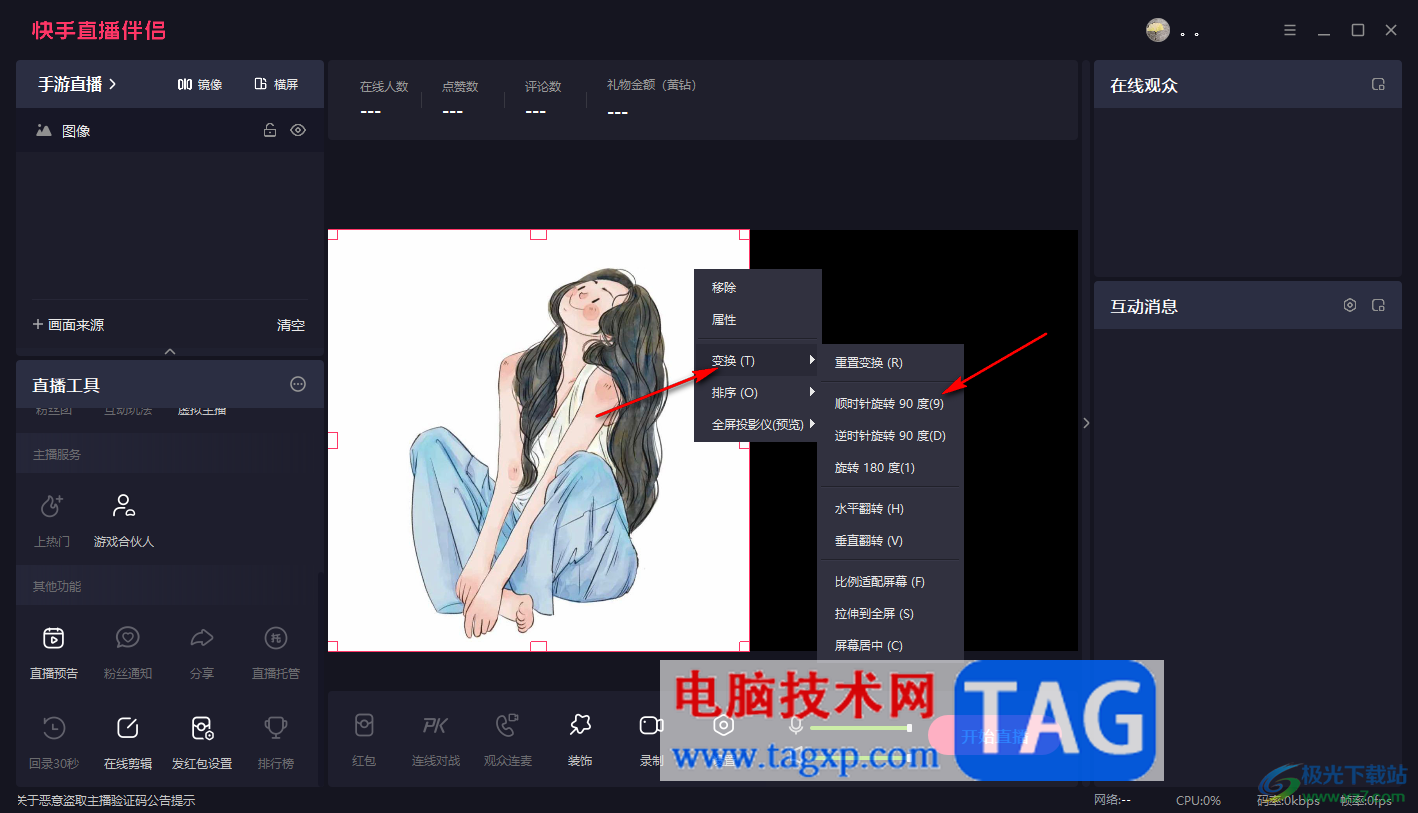1418x813 pixels.
Task: Expand the 全屏投影仪(预览) submenu
Action: coord(758,424)
